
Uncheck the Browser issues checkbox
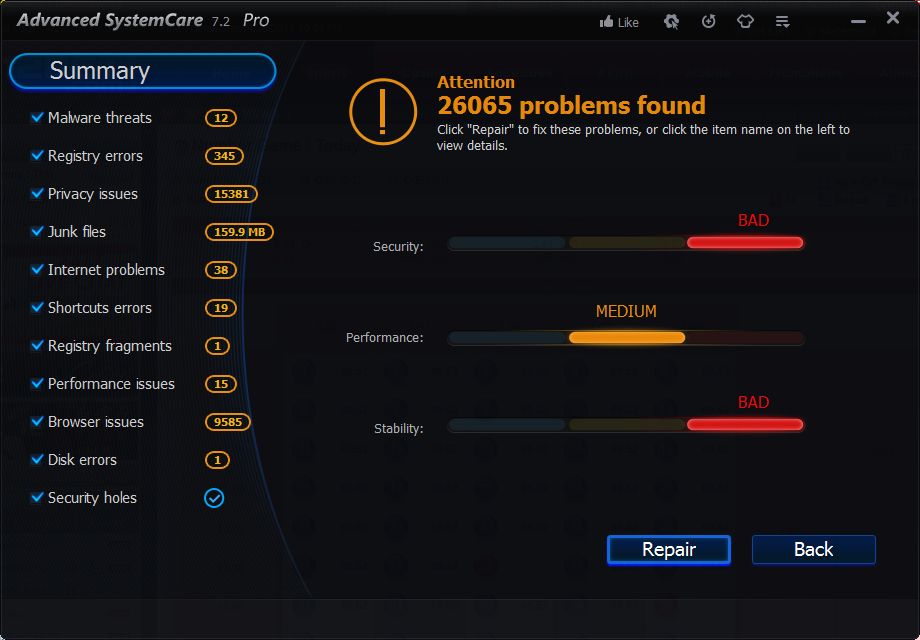(37, 422)
